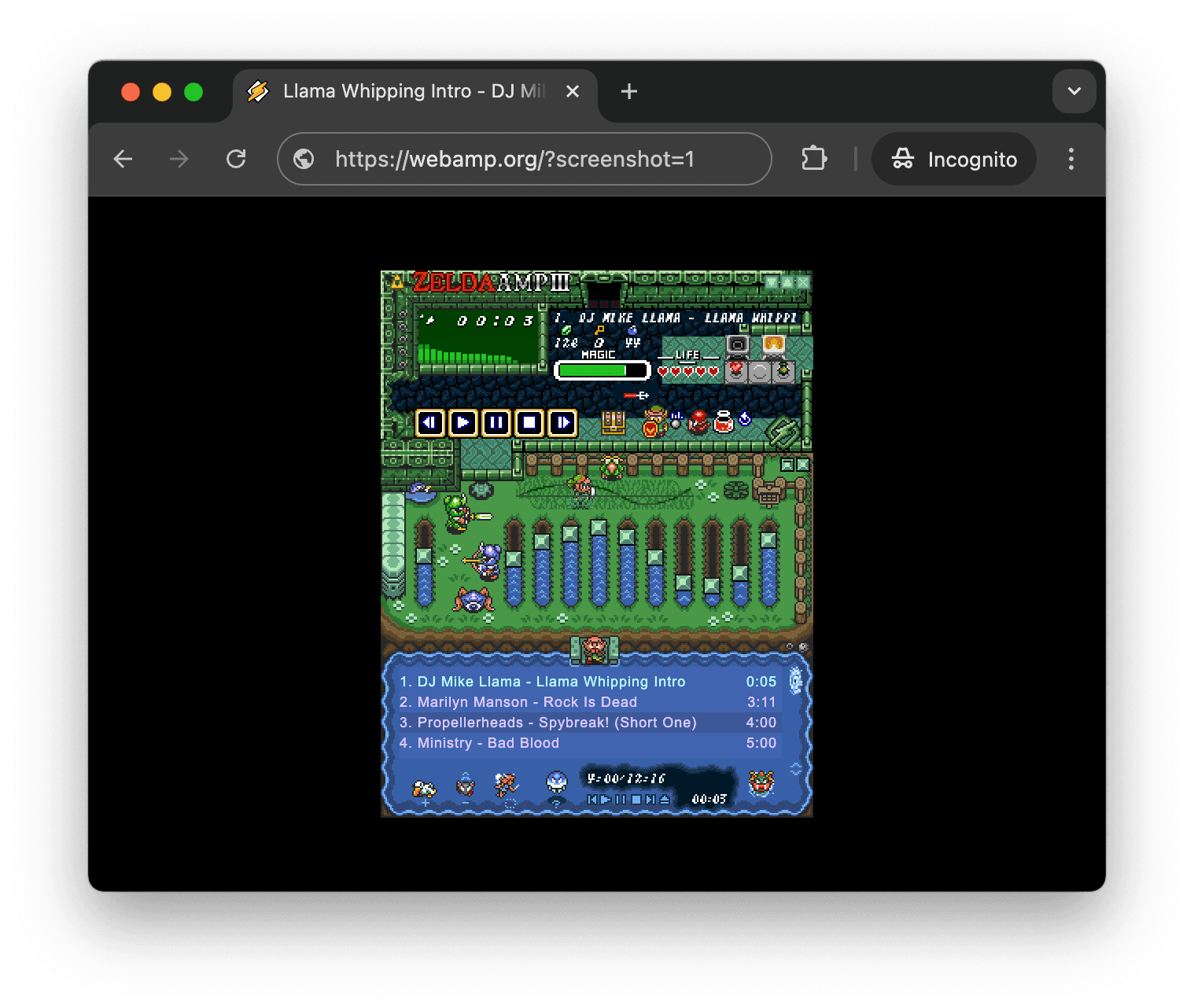Click the remove-tracks icon with minus sign
This screenshot has height=1008, width=1194.
tap(466, 785)
